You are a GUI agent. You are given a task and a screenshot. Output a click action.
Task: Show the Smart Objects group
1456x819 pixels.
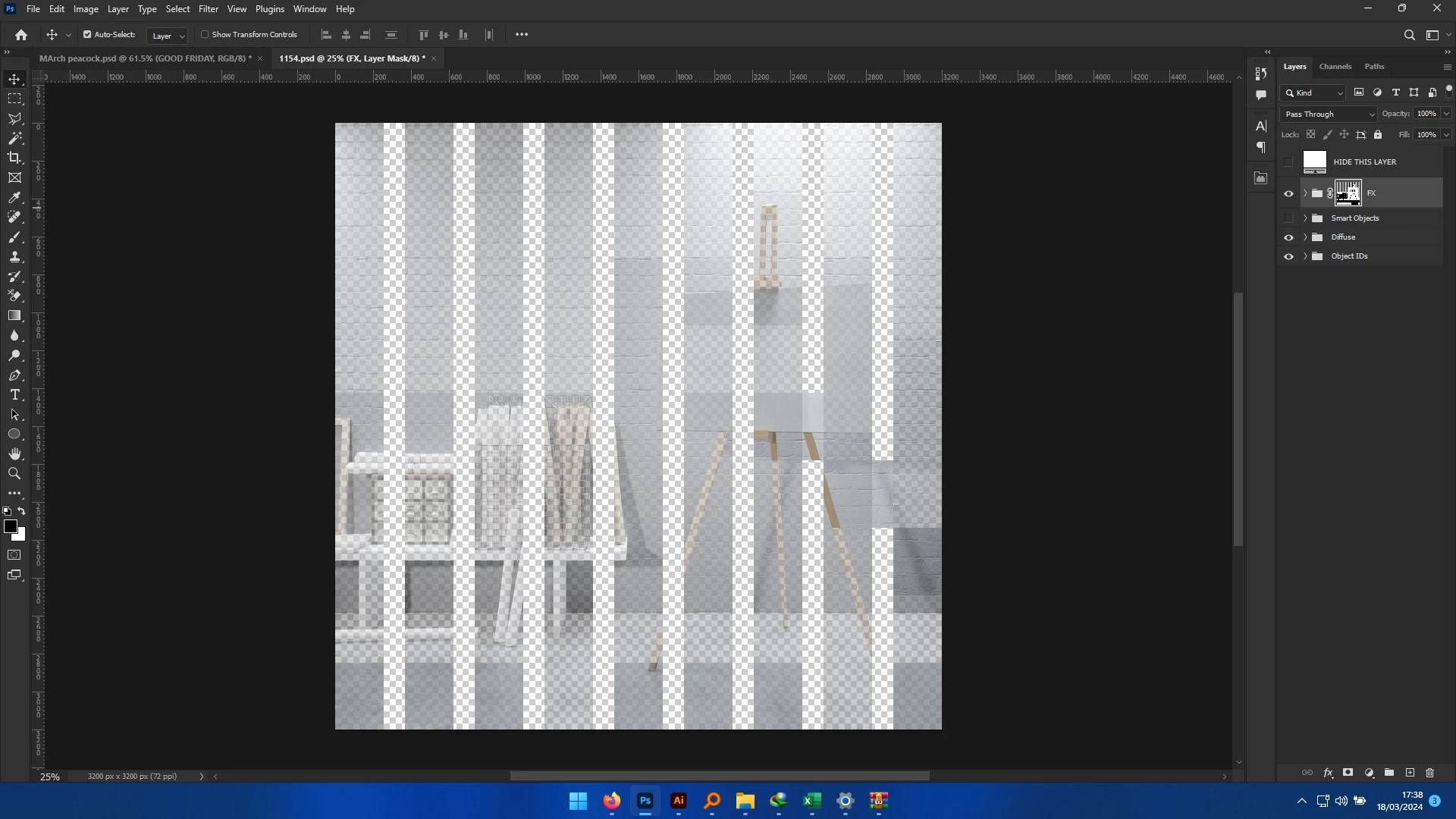click(1288, 218)
